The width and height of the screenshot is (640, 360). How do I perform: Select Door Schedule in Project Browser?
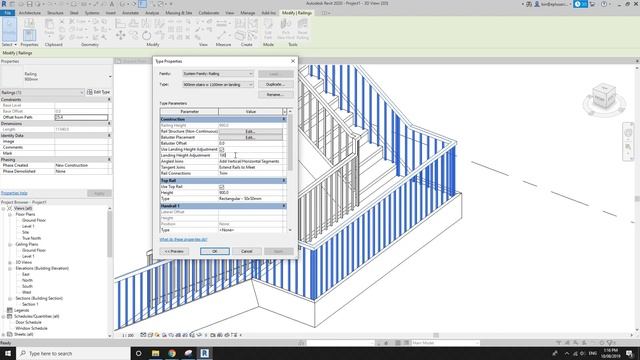tap(28, 322)
